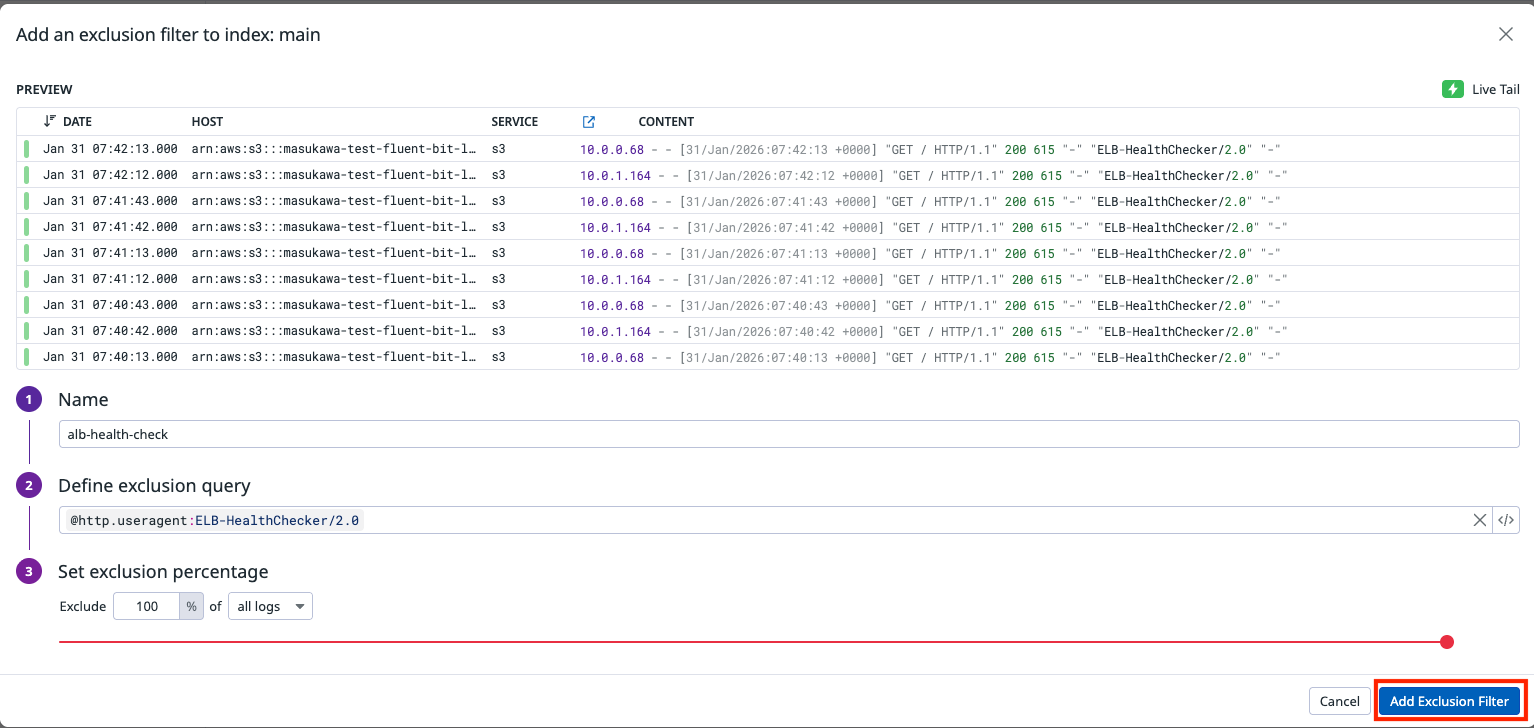Focus the Name field containing alb-health-check
Screen dimensions: 1534x728
(x=788, y=434)
